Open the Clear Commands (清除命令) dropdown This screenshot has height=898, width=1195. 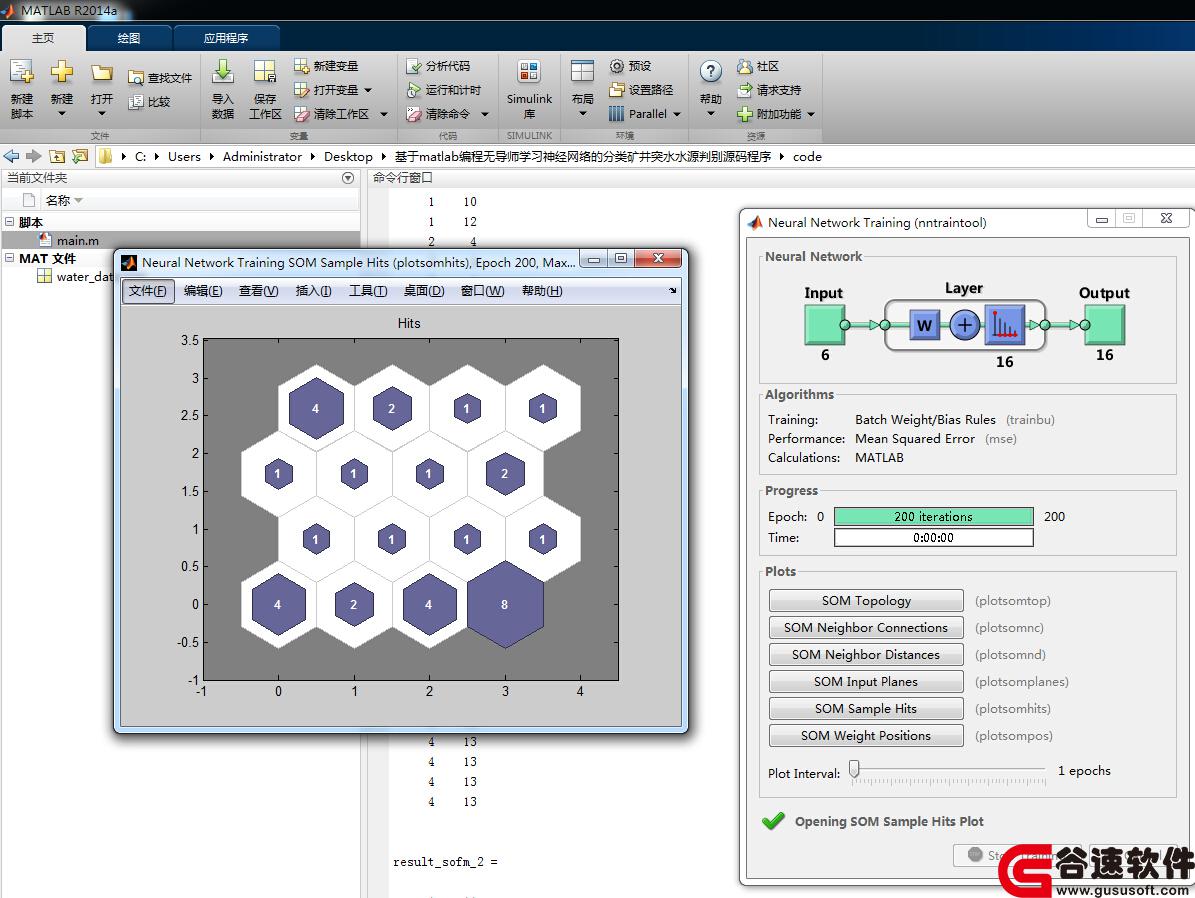pos(485,114)
